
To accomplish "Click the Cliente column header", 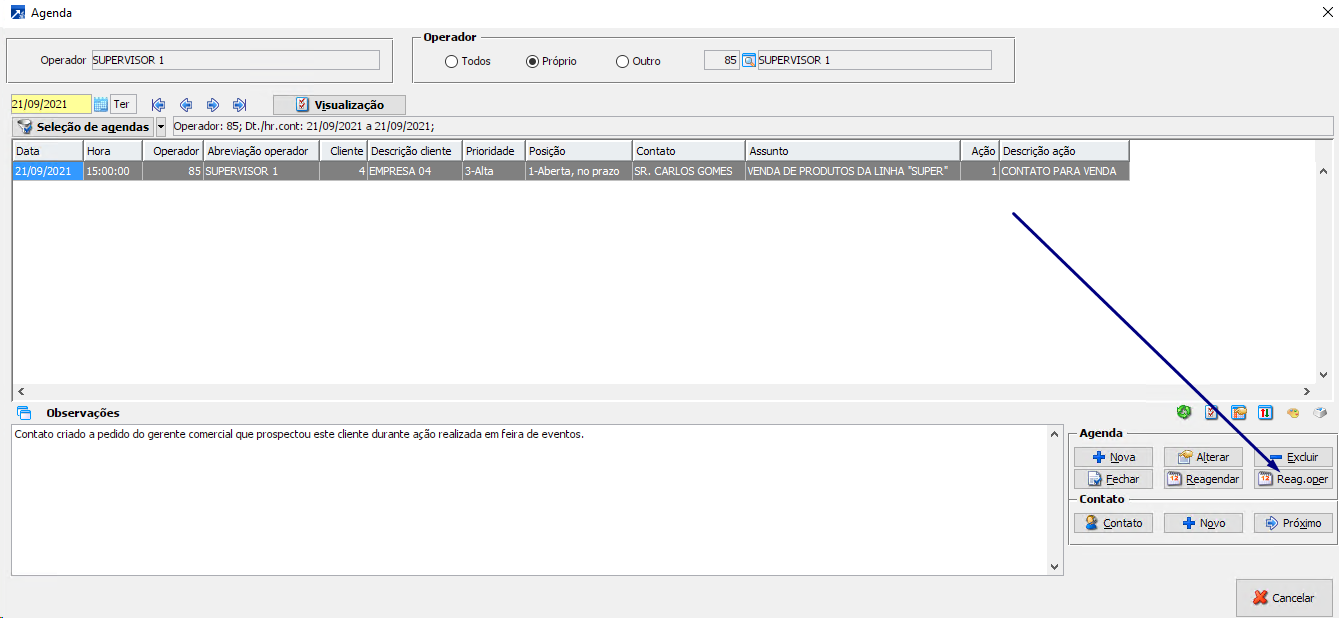I will (343, 151).
